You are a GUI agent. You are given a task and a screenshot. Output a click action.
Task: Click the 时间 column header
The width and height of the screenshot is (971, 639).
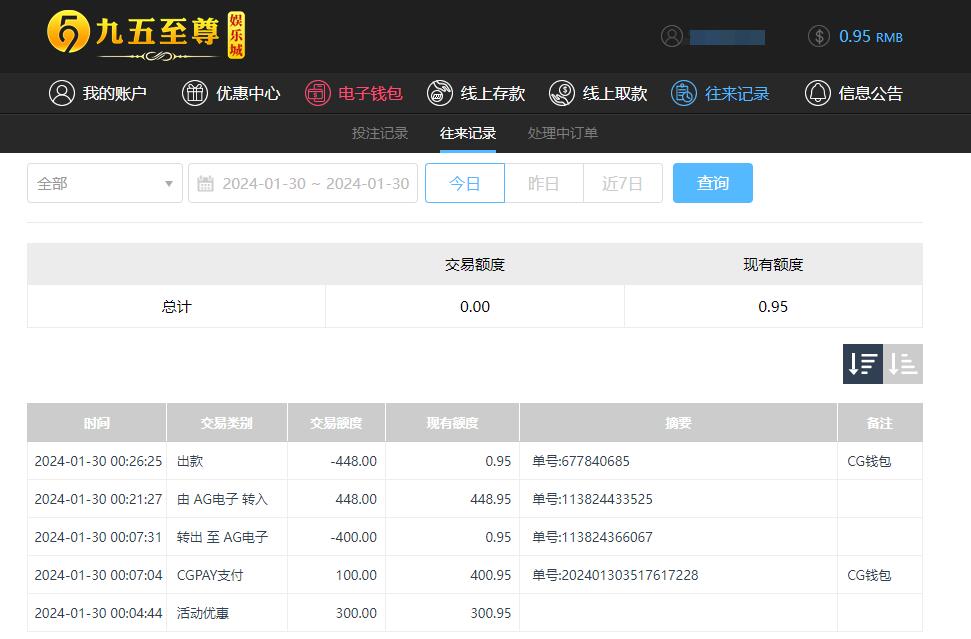pyautogui.click(x=97, y=423)
